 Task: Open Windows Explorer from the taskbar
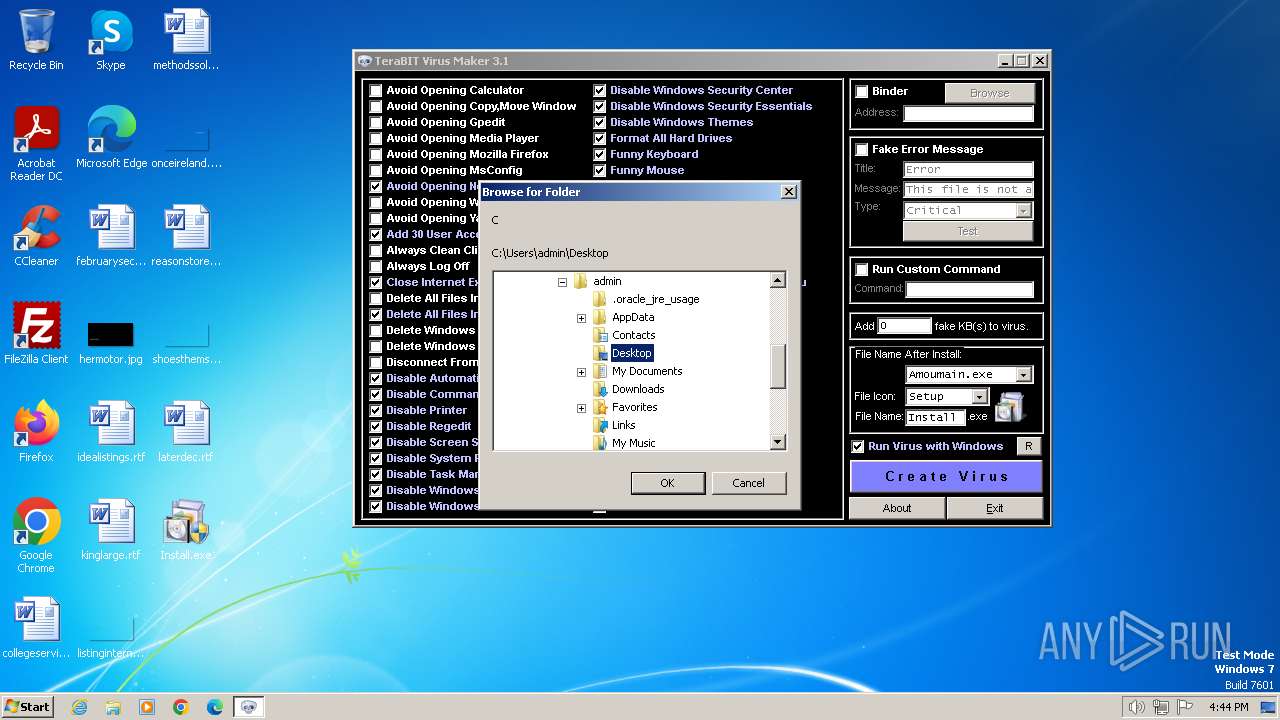click(x=113, y=707)
